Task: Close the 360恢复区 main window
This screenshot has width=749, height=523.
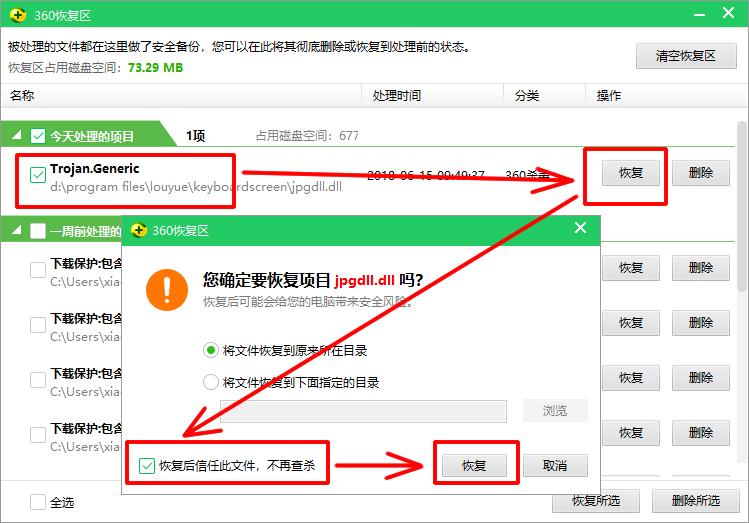Action: pos(728,13)
